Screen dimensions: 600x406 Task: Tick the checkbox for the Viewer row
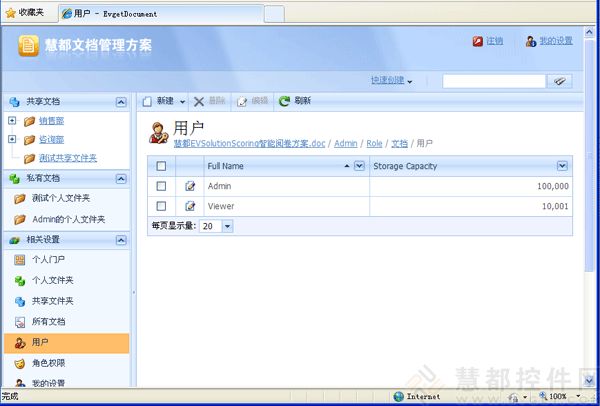click(x=161, y=206)
